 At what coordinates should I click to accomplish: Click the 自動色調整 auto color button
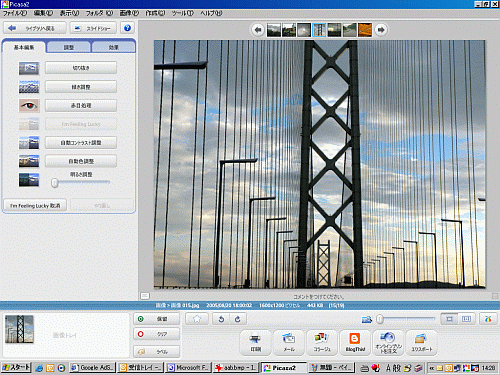tap(81, 161)
